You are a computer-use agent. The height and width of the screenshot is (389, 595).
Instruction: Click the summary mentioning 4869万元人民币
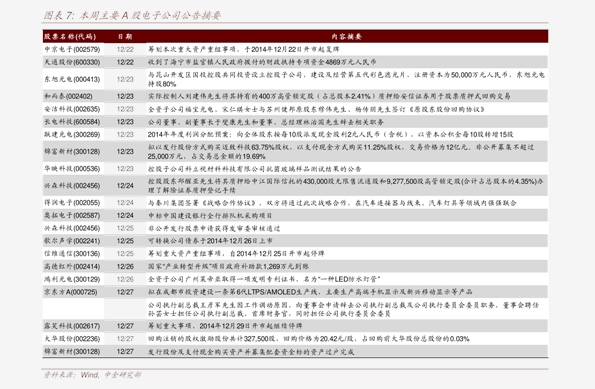pyautogui.click(x=262, y=62)
